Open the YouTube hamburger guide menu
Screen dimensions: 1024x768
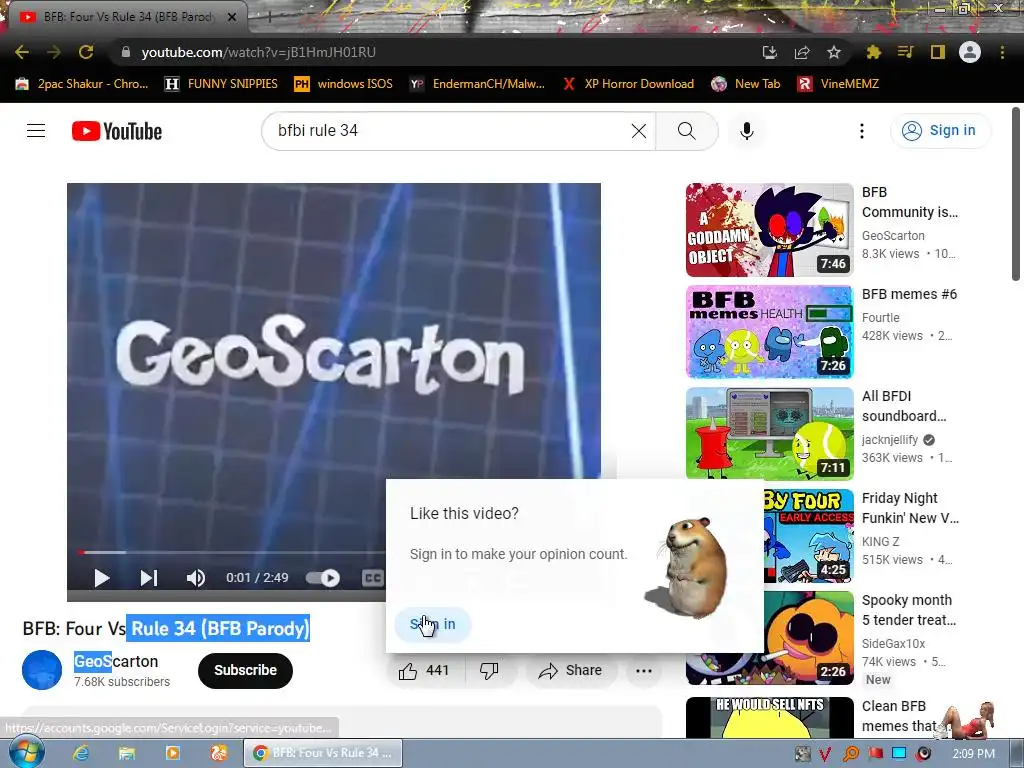[36, 131]
